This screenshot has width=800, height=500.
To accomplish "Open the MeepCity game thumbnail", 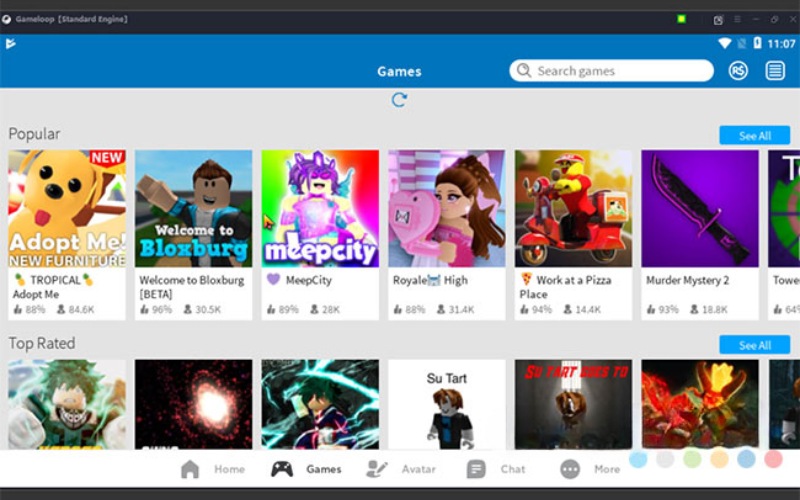I will [x=320, y=208].
